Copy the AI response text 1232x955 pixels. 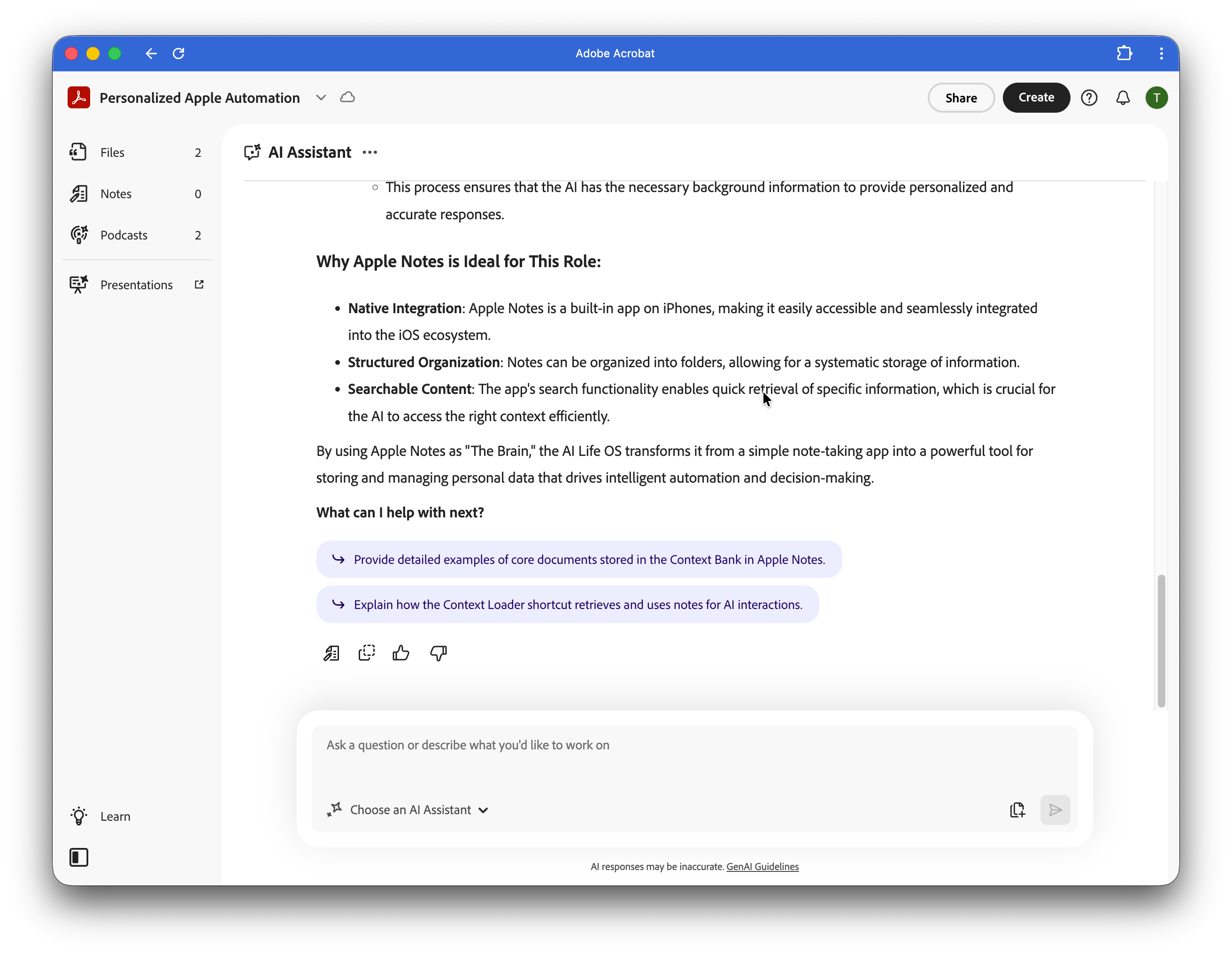(366, 653)
